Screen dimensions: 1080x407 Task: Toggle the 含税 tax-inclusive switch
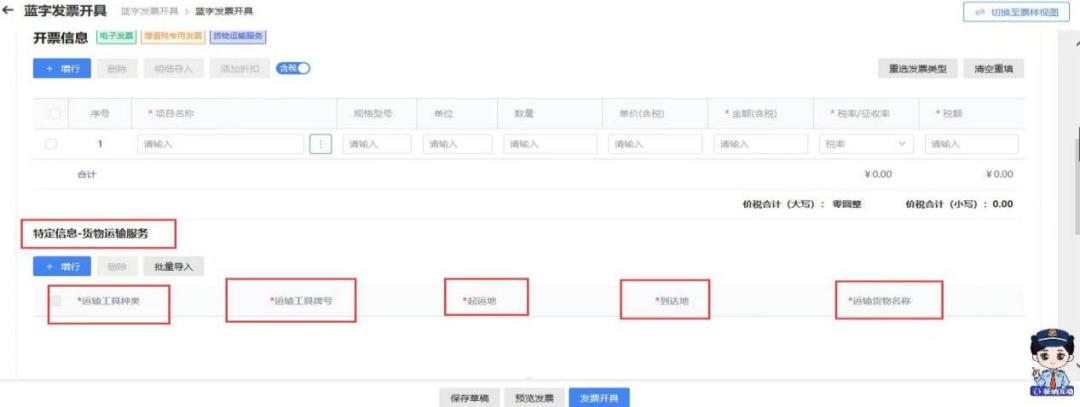pos(293,68)
